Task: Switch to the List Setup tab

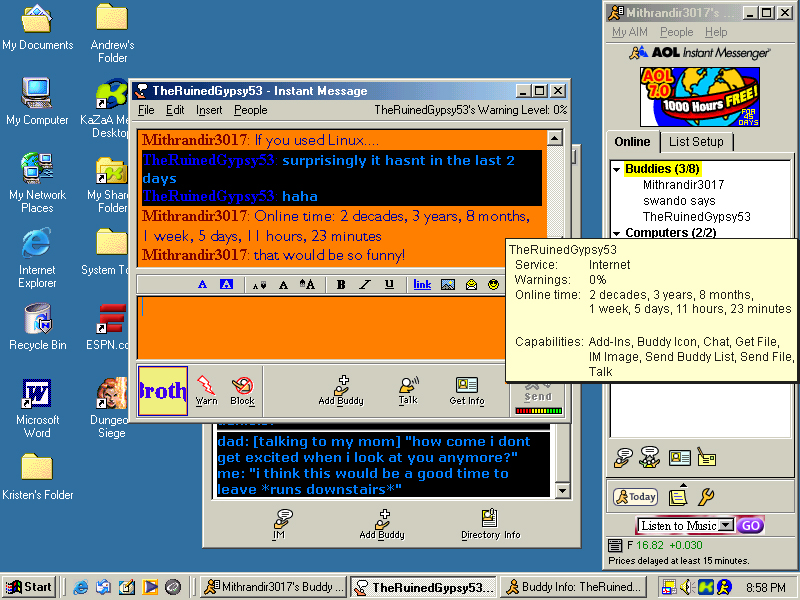Action: point(696,142)
